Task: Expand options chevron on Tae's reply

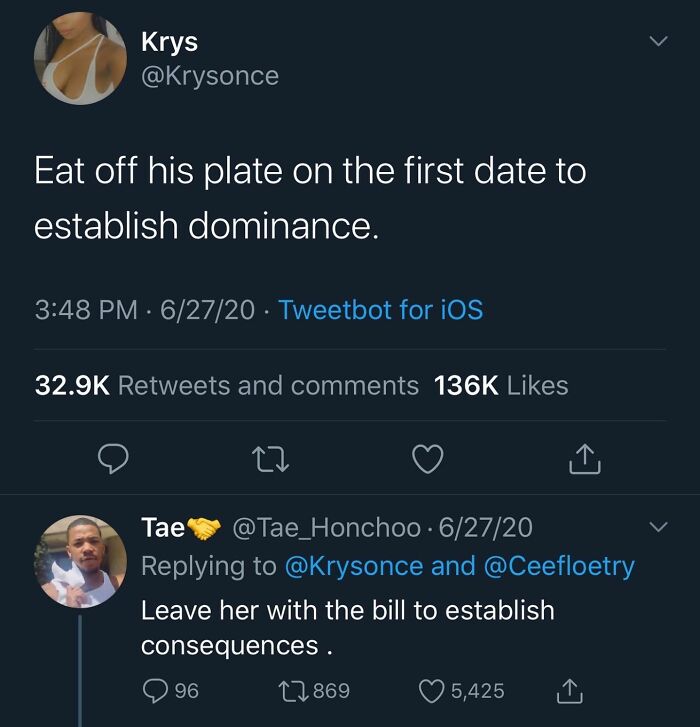Action: pyautogui.click(x=658, y=527)
